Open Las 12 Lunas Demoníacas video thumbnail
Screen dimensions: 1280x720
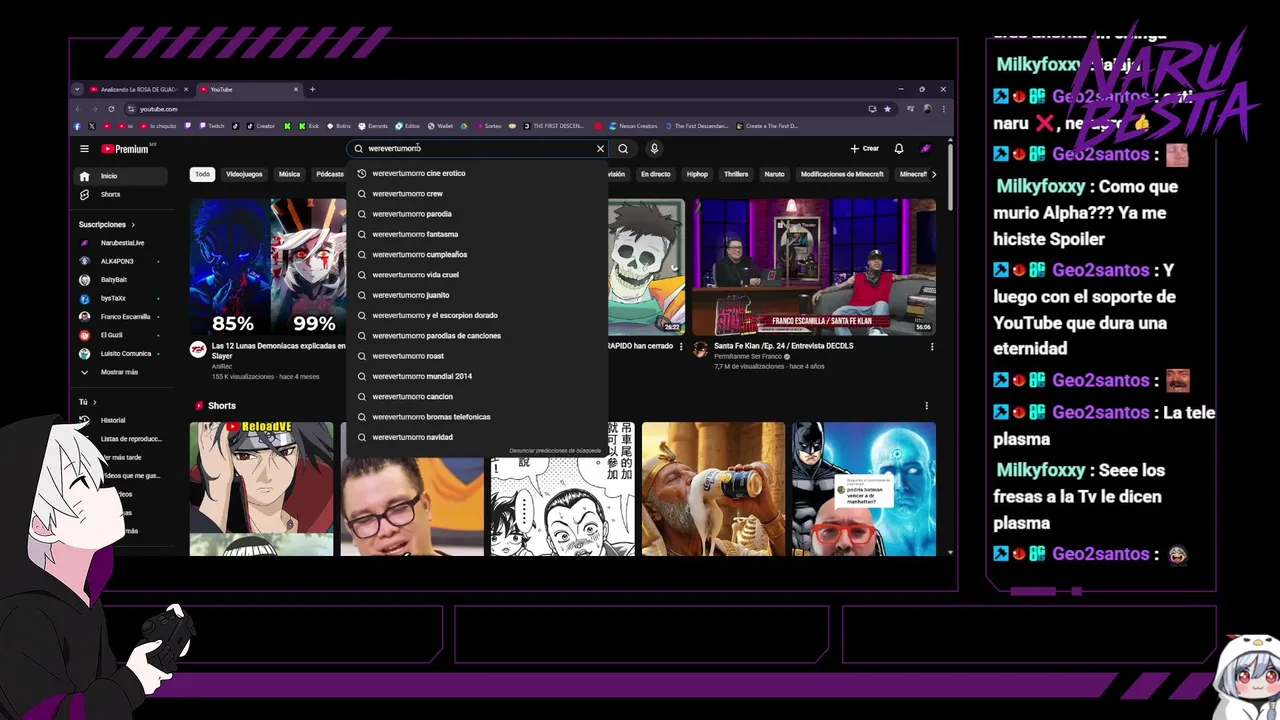point(268,266)
